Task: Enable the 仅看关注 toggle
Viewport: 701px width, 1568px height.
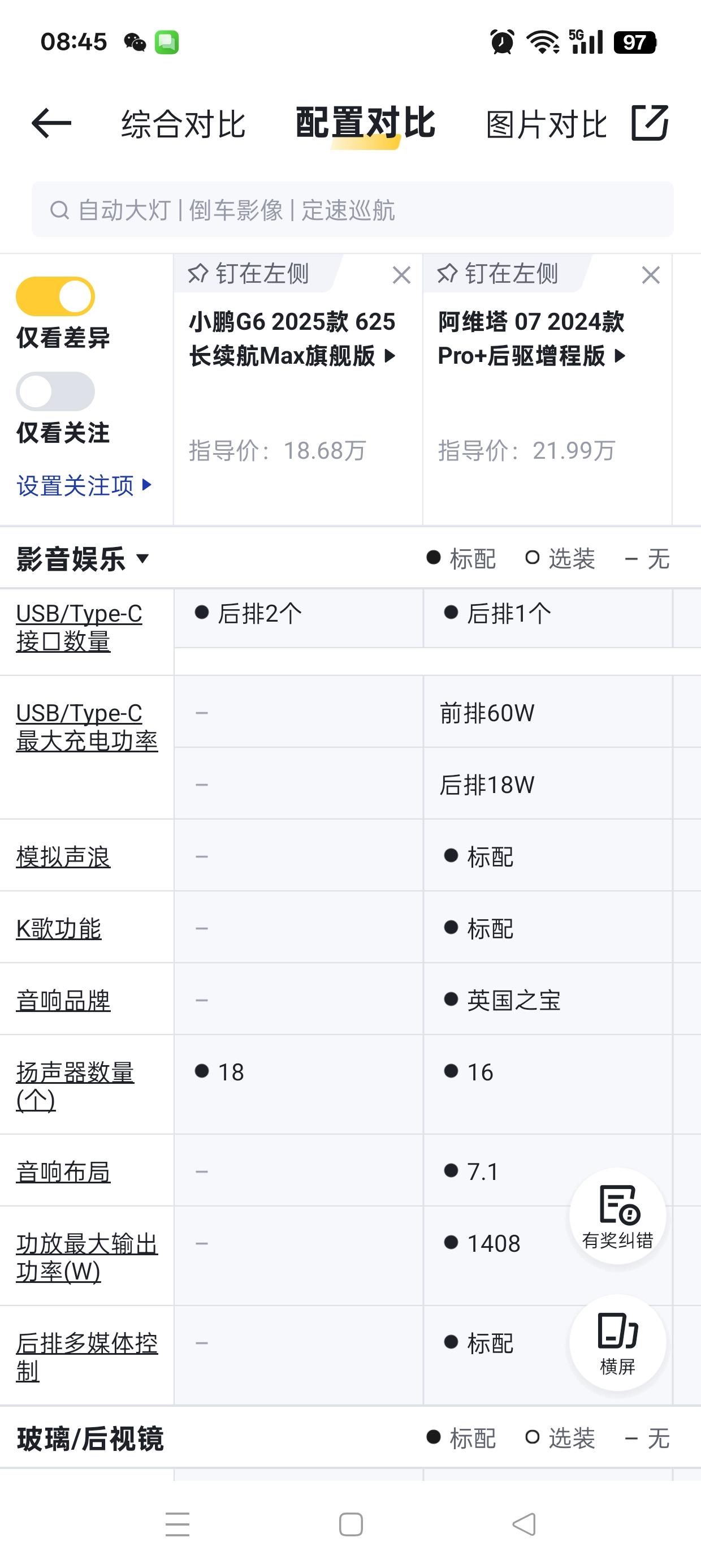Action: tap(55, 391)
